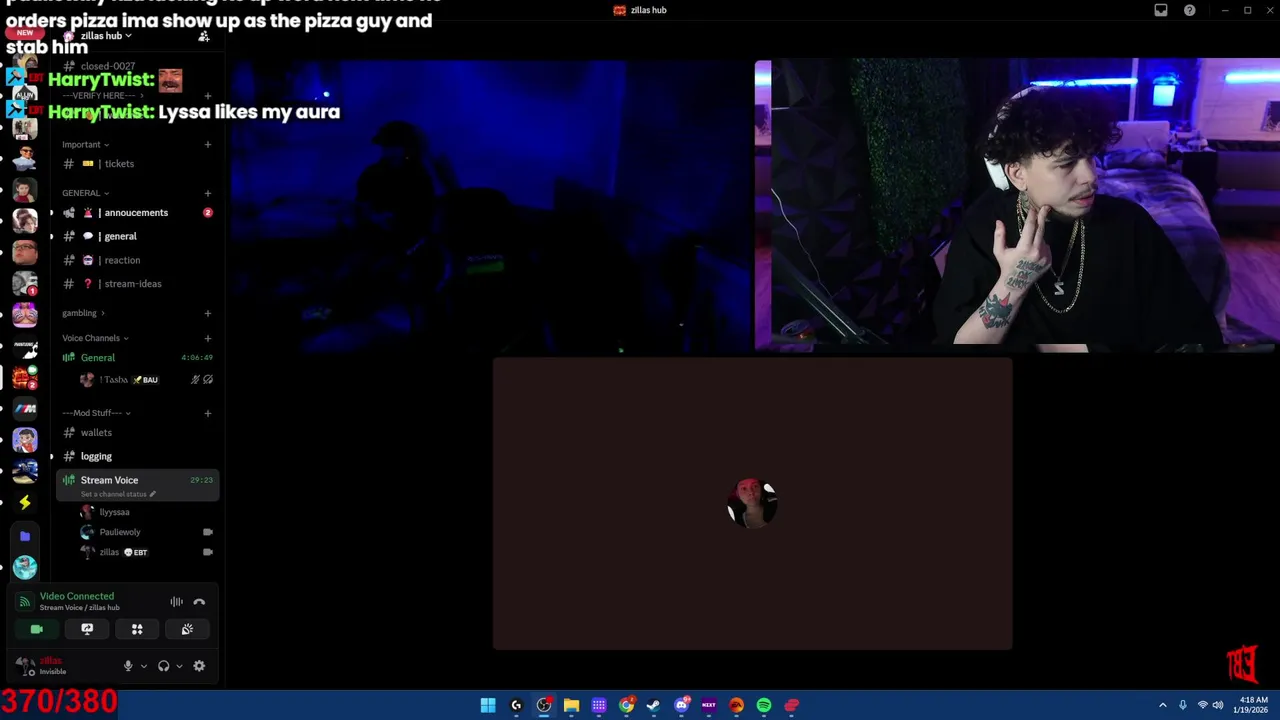
Task: Collapse the Voice Channels category
Action: pyautogui.click(x=95, y=338)
